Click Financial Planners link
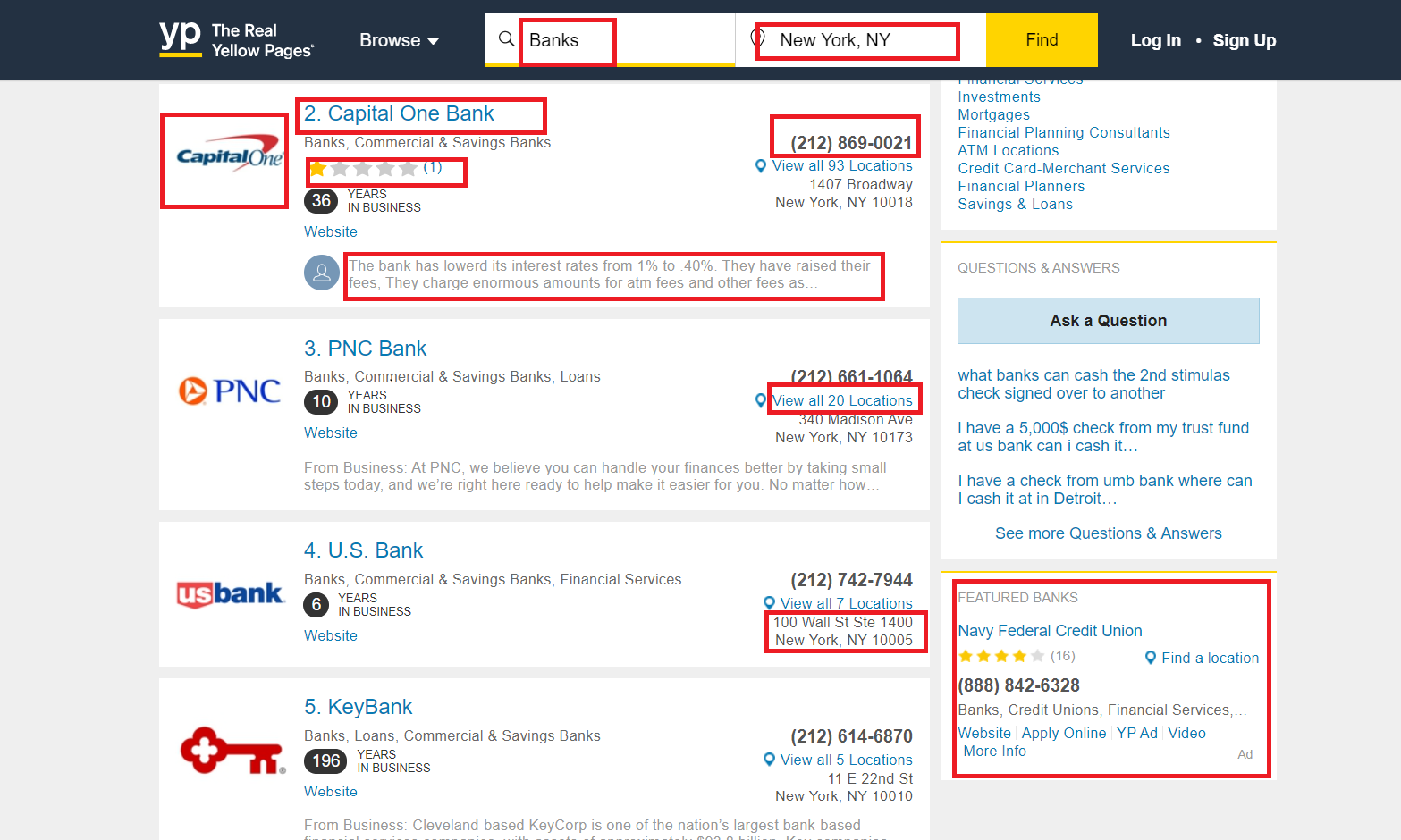The image size is (1401, 840). [1021, 186]
